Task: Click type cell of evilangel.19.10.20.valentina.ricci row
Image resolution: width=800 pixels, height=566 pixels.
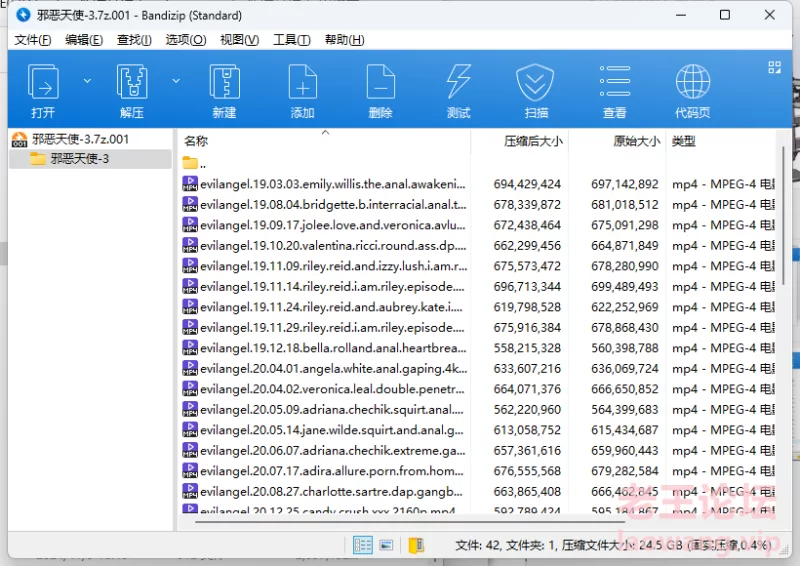Action: click(x=723, y=245)
